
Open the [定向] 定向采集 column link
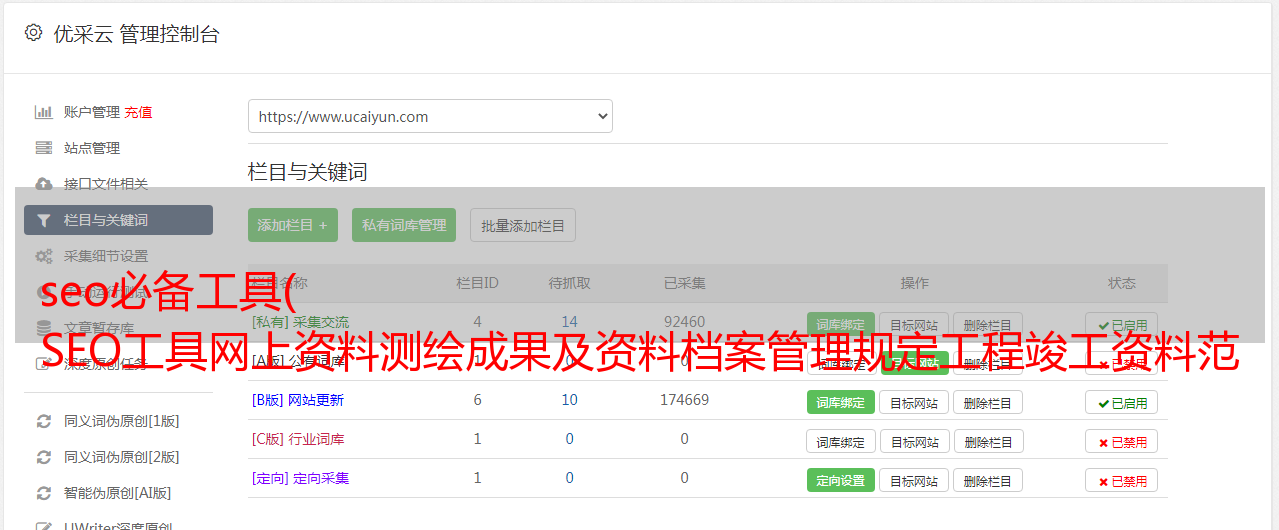pyautogui.click(x=300, y=478)
